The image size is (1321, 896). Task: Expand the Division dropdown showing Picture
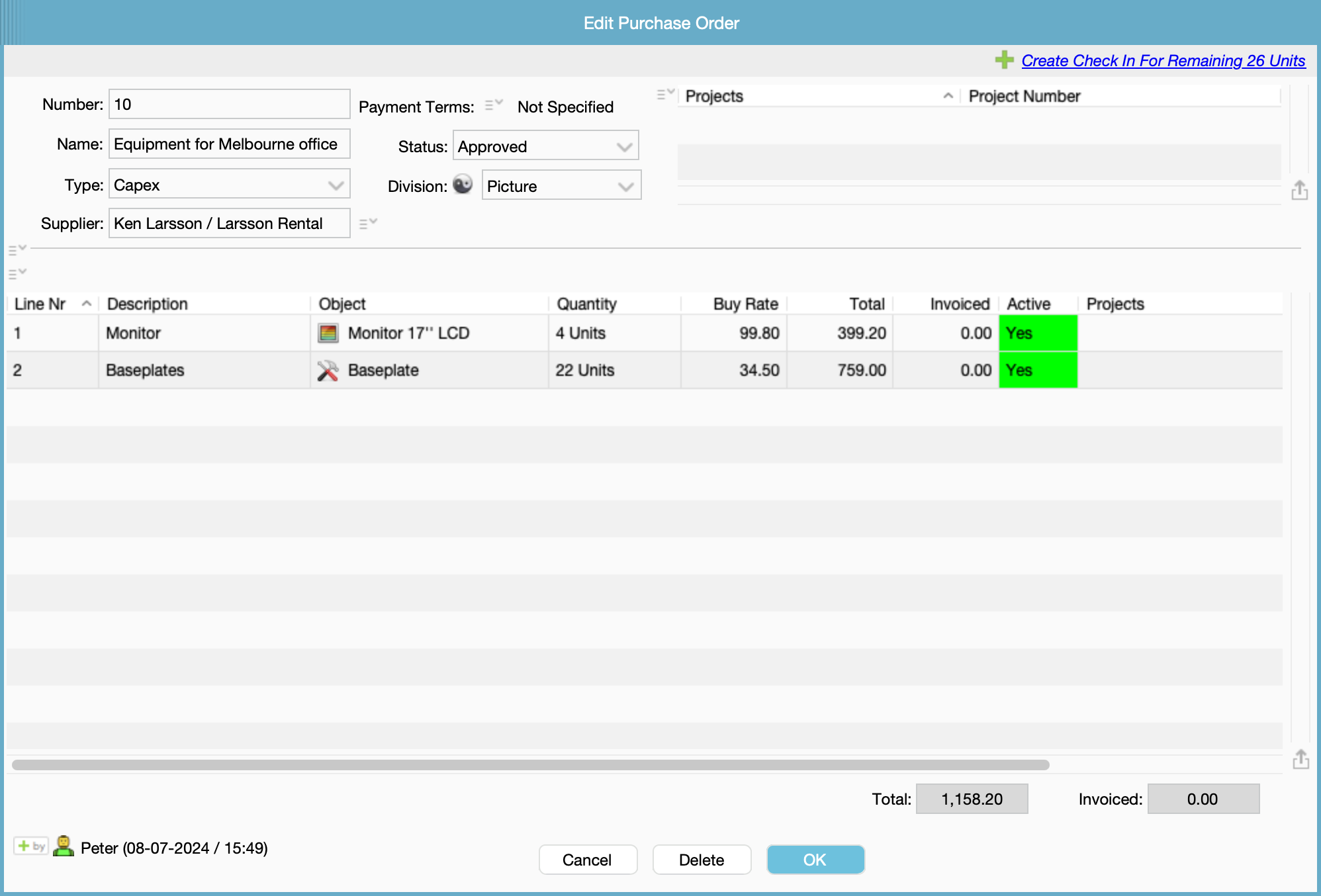(561, 186)
